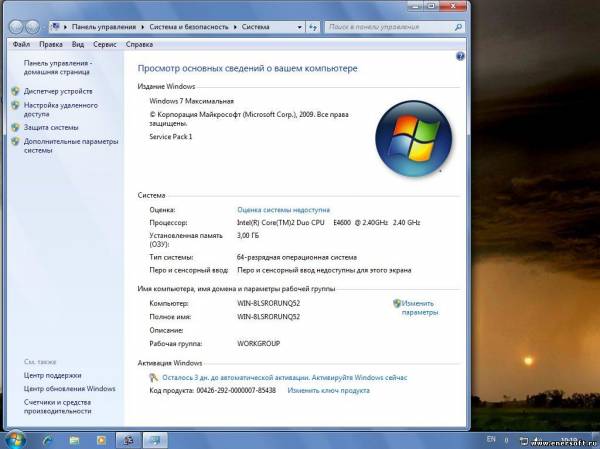Click the EN language indicator in tray
The height and width of the screenshot is (449, 600).
(x=491, y=439)
